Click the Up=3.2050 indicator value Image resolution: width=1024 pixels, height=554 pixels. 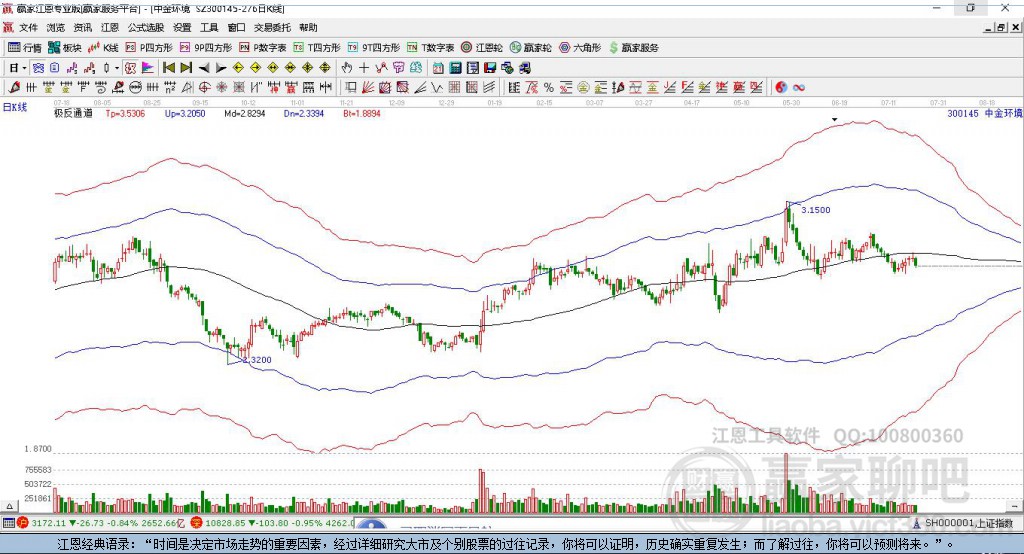click(185, 114)
